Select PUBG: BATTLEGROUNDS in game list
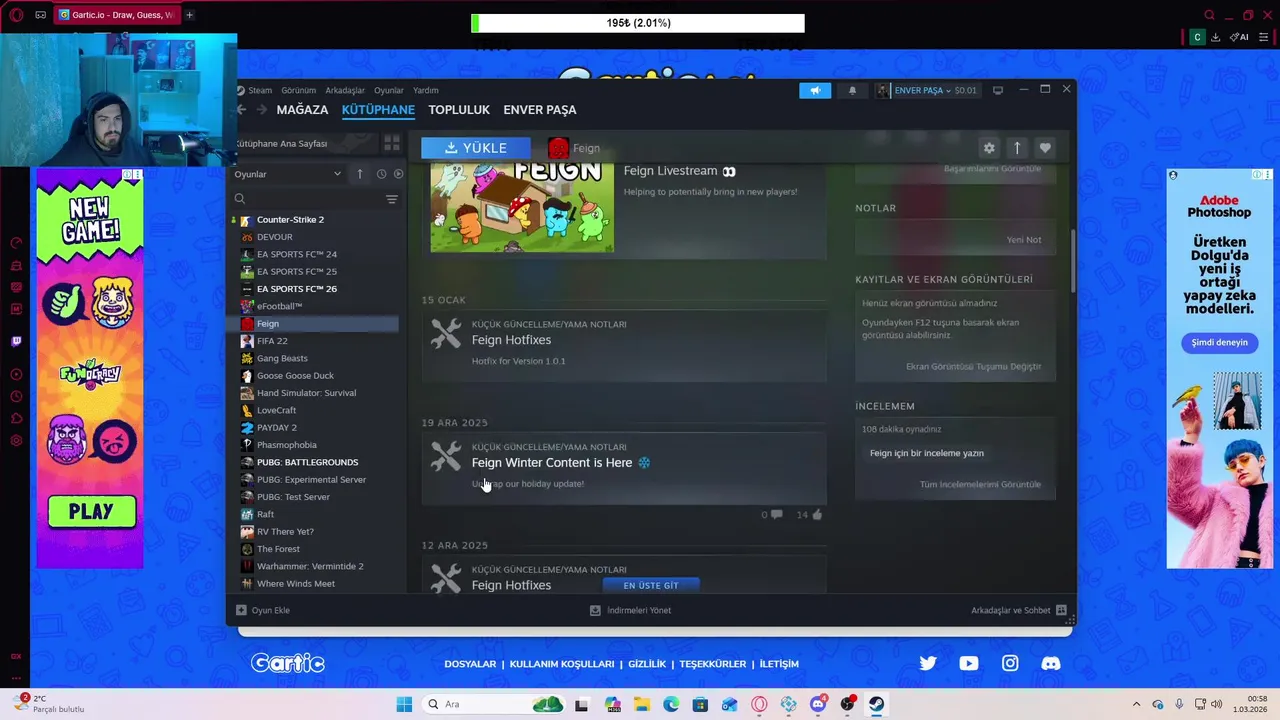1280x720 pixels. pyautogui.click(x=307, y=462)
